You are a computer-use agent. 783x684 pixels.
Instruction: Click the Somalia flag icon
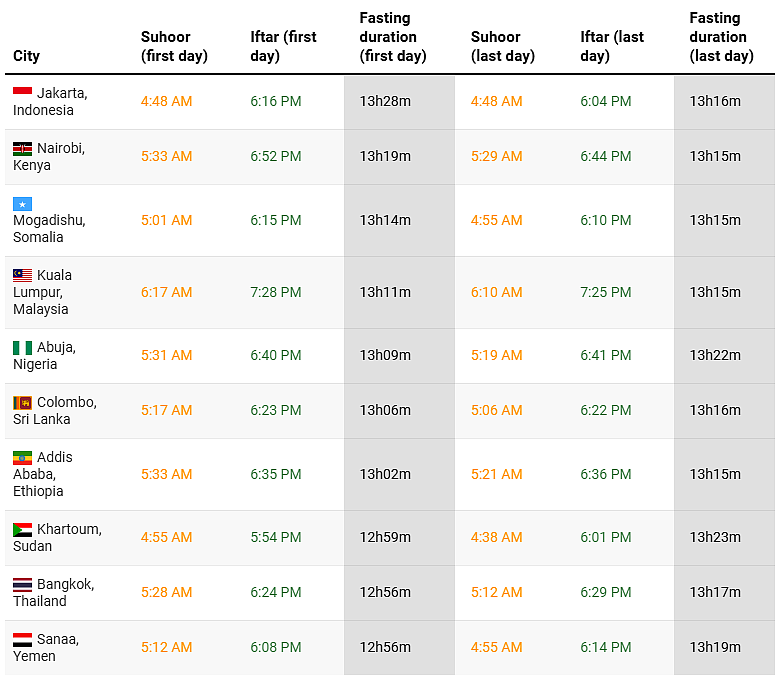22,203
